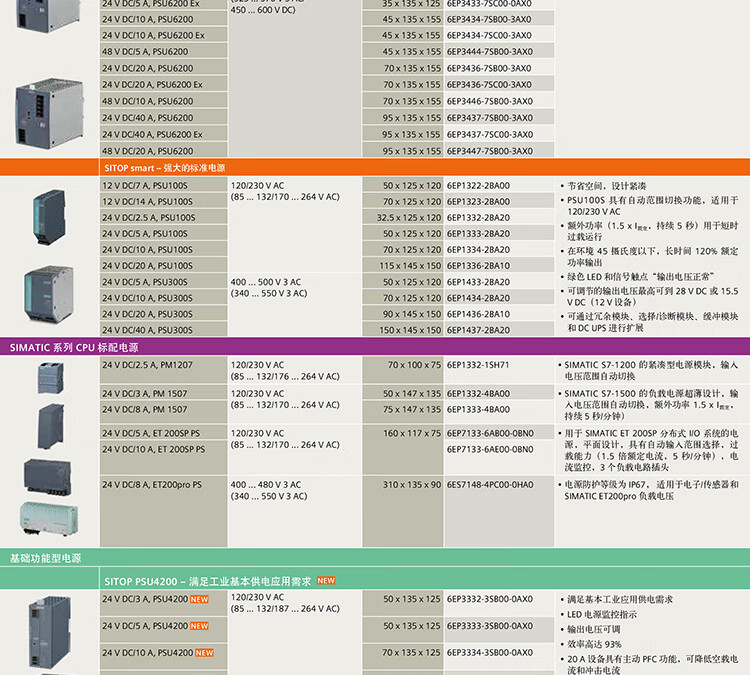Click NEW badge beside 24 V DC/10 A PSU4200

coord(204,653)
